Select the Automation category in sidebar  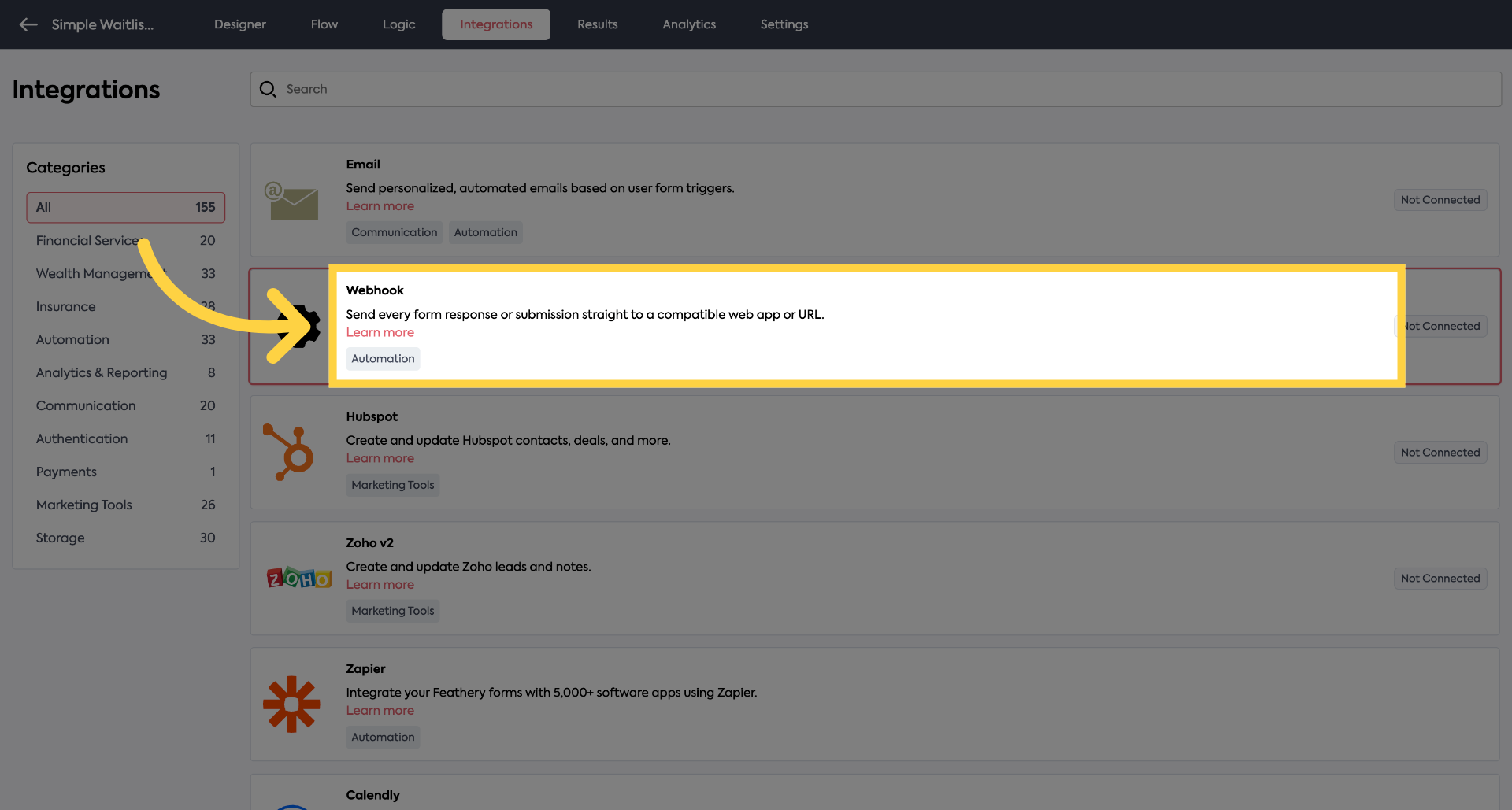(x=72, y=339)
